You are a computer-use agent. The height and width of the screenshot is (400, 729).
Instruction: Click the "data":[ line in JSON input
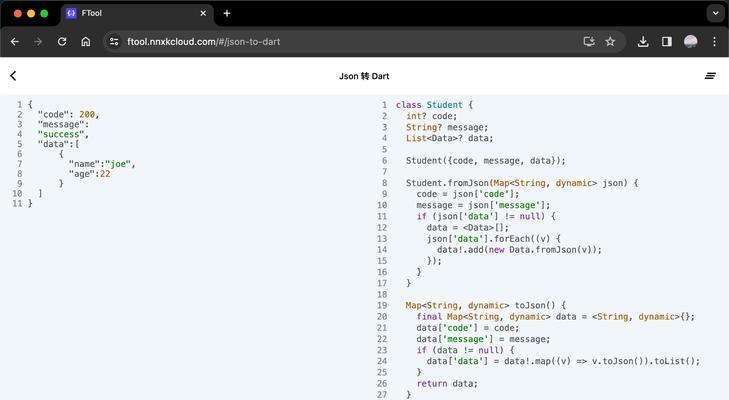pyautogui.click(x=59, y=144)
